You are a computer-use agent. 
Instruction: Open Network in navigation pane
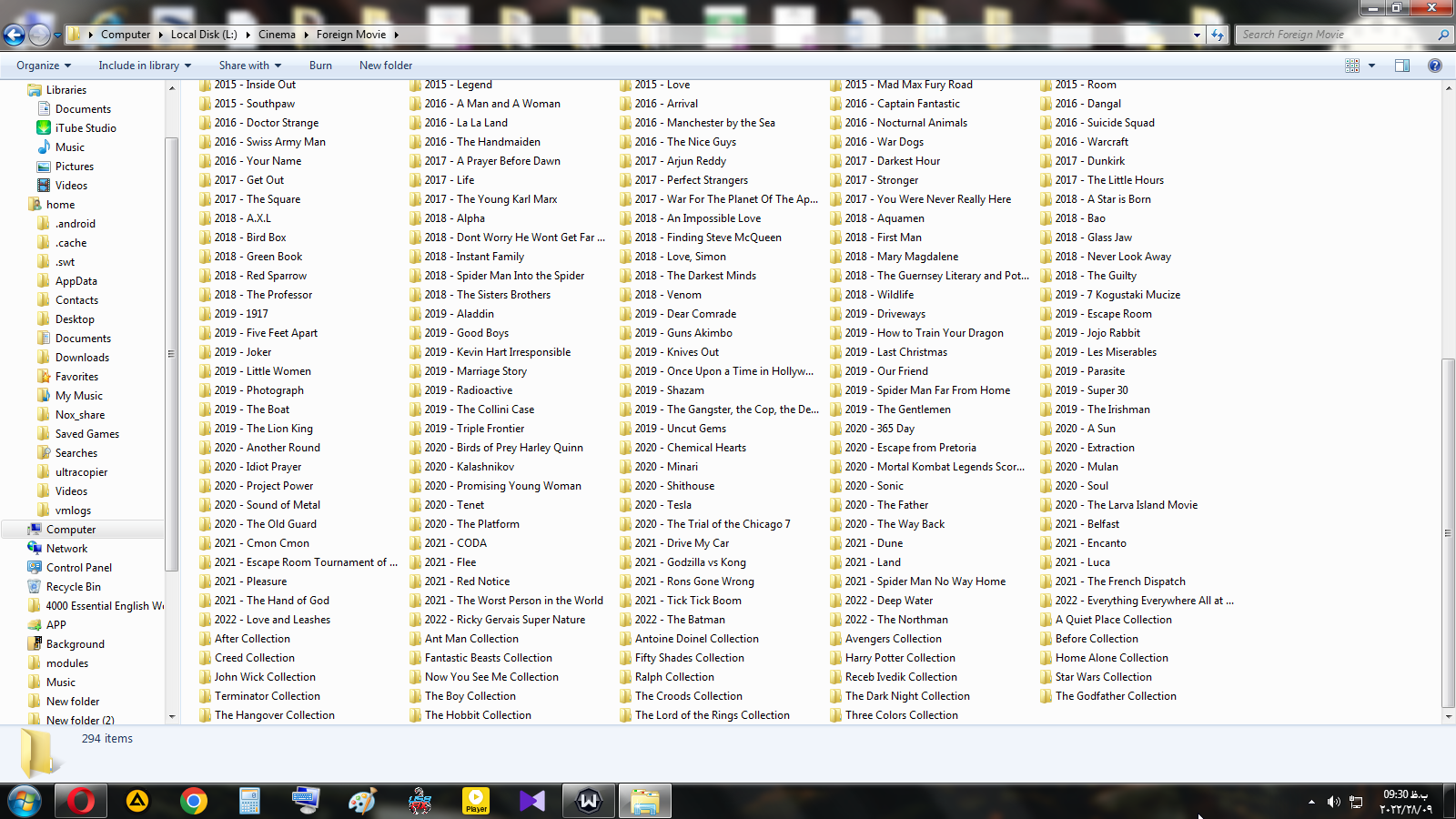click(x=66, y=549)
